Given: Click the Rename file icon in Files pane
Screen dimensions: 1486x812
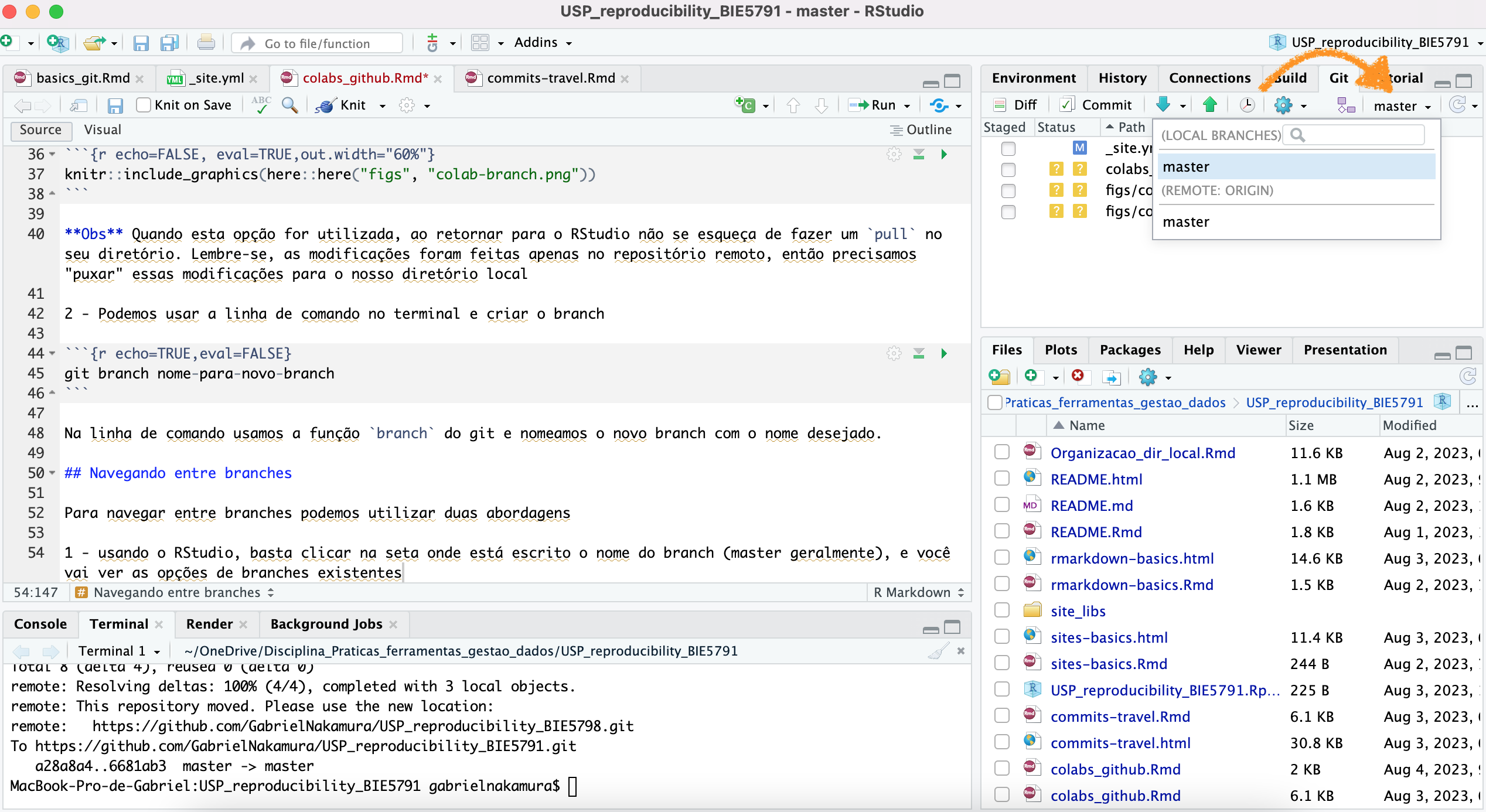Looking at the screenshot, I should coord(1111,377).
